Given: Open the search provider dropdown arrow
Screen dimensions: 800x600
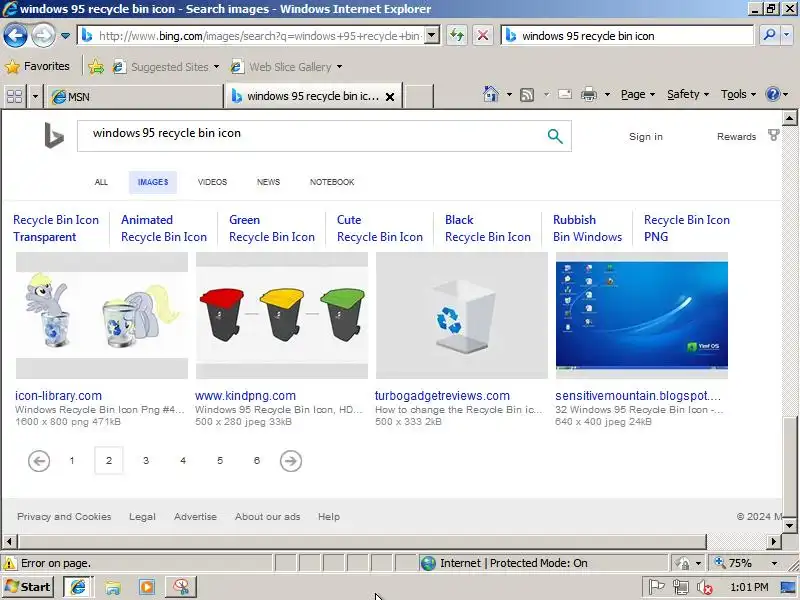Looking at the screenshot, I should [787, 35].
